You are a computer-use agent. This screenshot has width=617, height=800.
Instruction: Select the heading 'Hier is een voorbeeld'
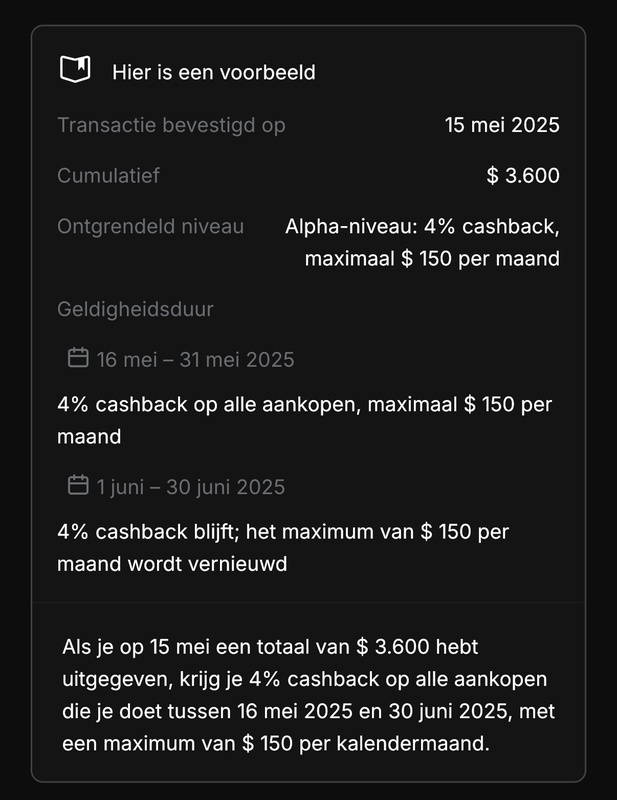pyautogui.click(x=200, y=71)
